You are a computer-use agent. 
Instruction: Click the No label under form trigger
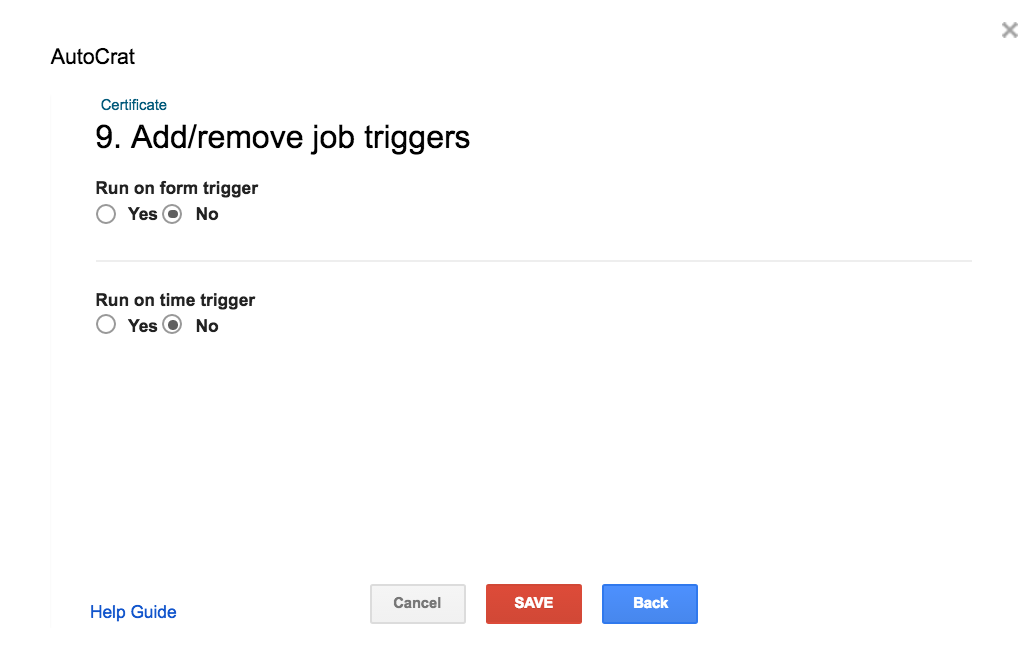(x=207, y=214)
